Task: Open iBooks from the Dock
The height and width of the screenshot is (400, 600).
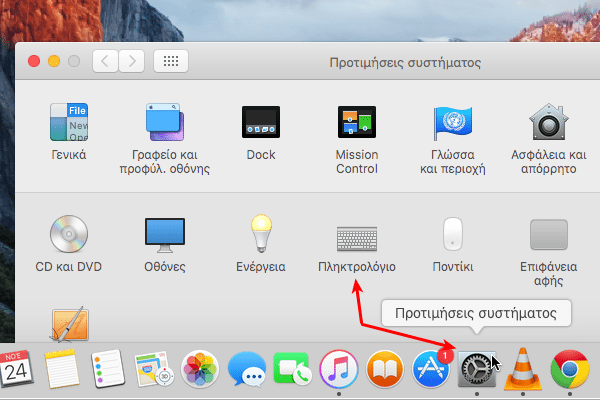Action: [x=385, y=369]
